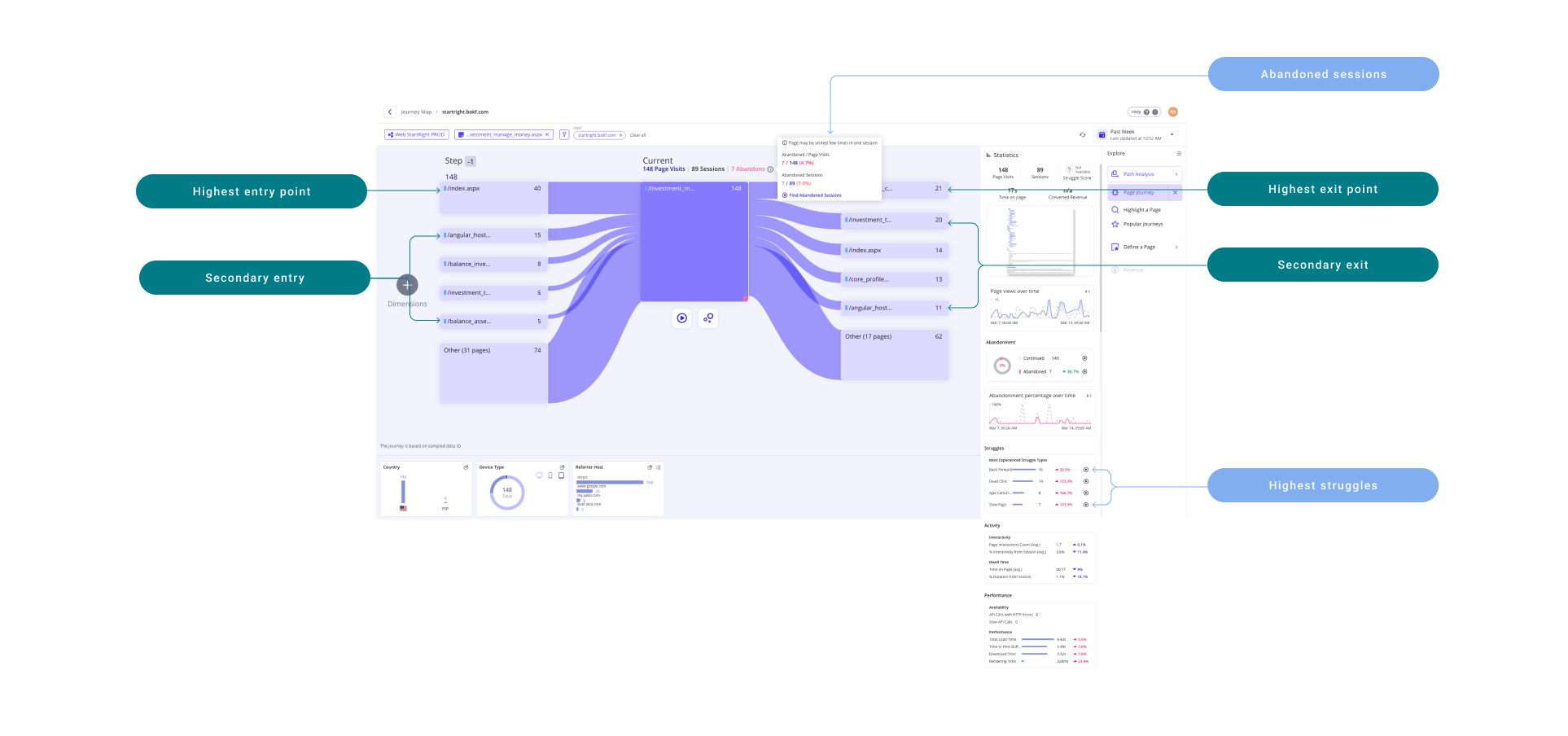Open the Past Week date range dropdown
Viewport: 1568px width, 736px height.
(1172, 135)
